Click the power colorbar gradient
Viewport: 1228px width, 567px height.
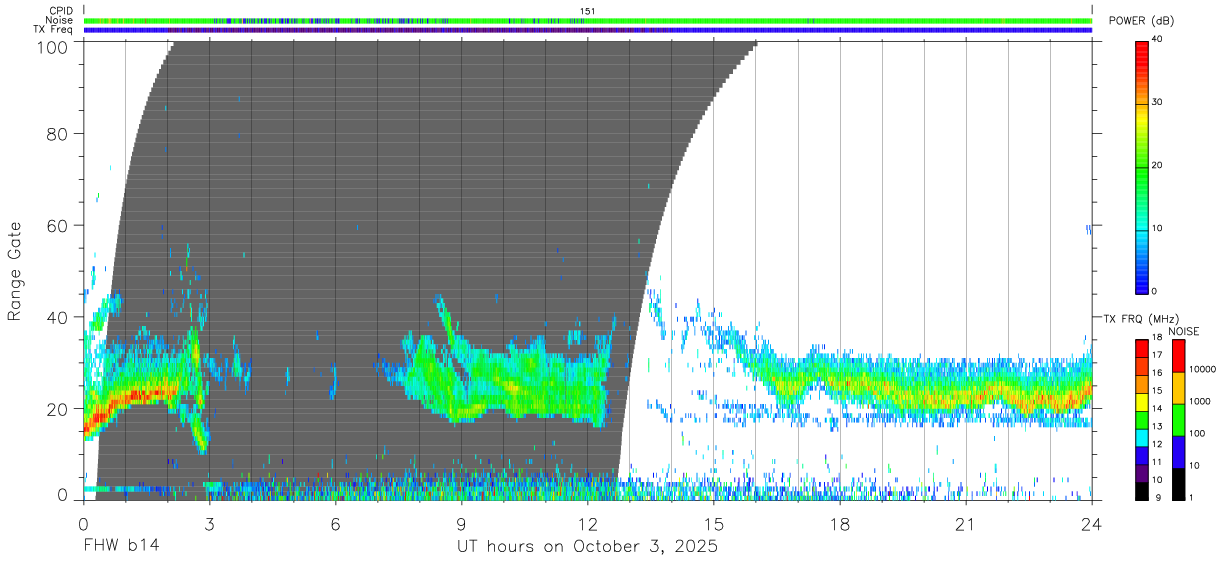pyautogui.click(x=1142, y=167)
